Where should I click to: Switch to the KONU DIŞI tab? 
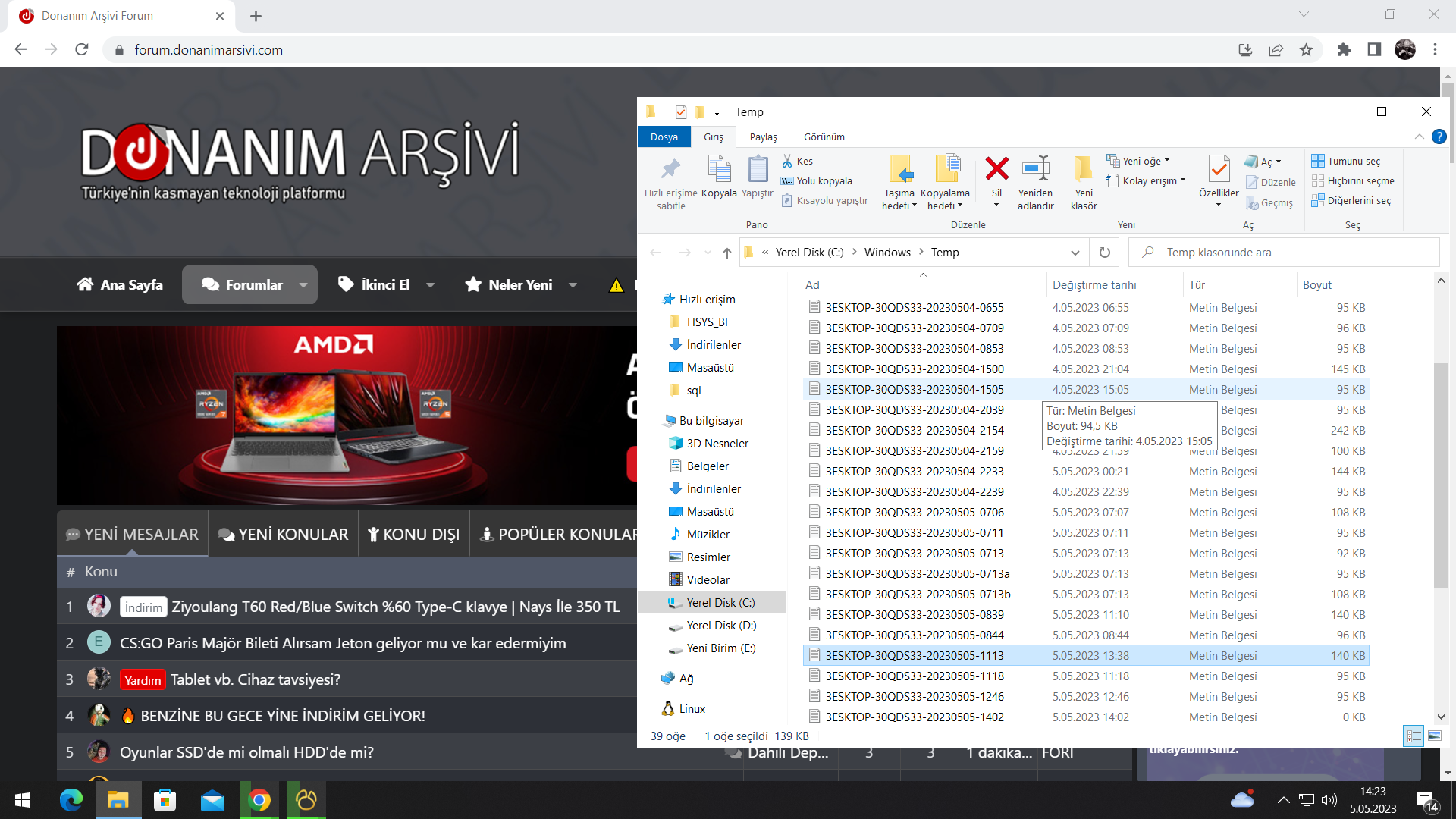pyautogui.click(x=414, y=535)
